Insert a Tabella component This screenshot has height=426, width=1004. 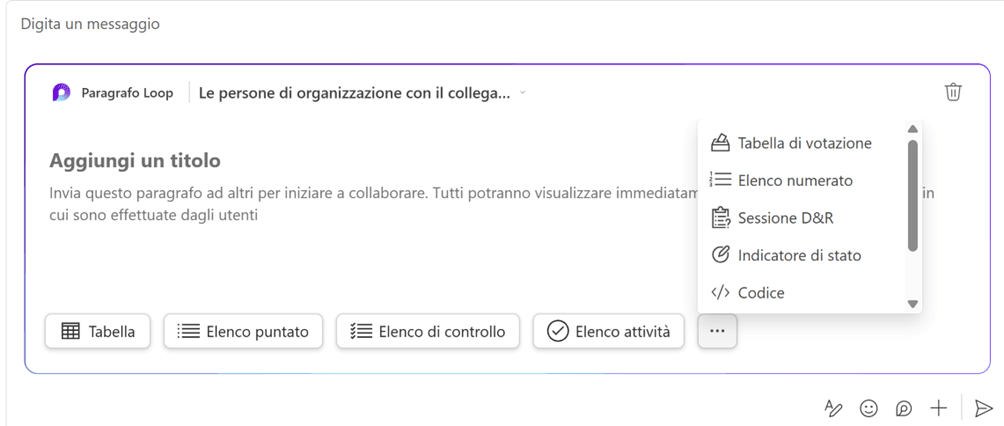click(x=97, y=331)
